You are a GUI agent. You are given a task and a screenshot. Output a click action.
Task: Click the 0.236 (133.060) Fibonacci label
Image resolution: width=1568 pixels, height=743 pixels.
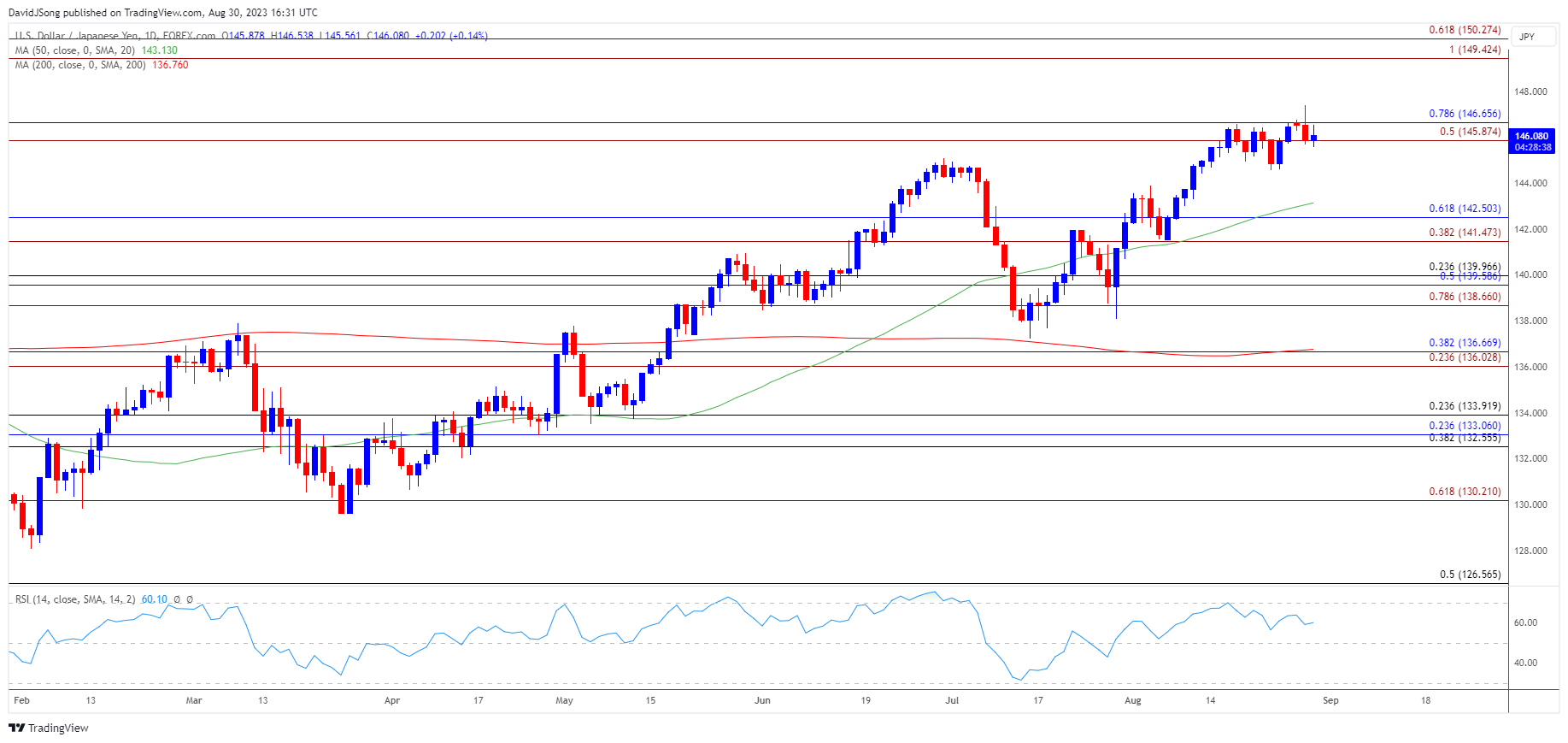click(1465, 426)
